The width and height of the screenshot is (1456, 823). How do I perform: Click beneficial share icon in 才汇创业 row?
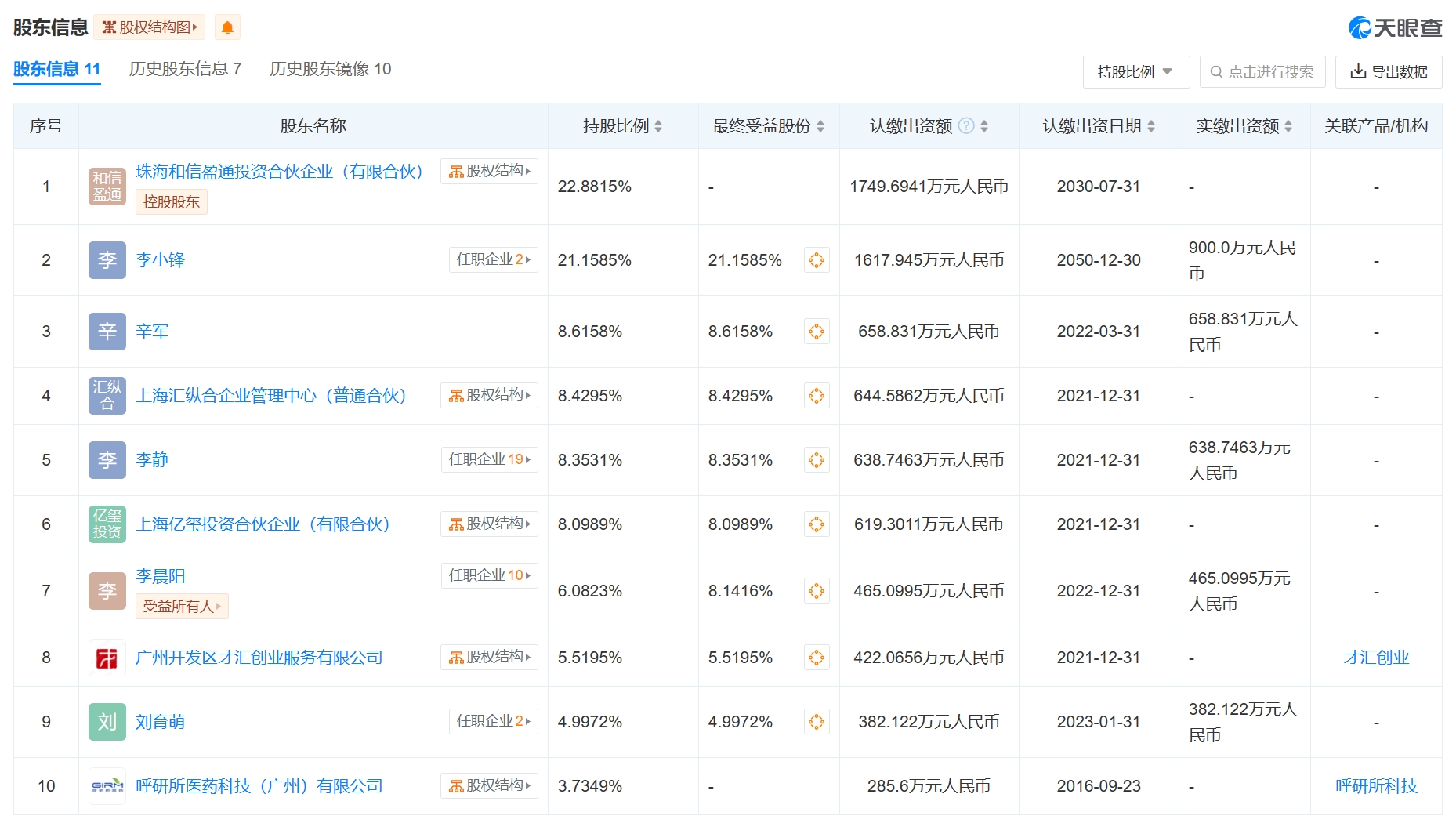point(817,658)
